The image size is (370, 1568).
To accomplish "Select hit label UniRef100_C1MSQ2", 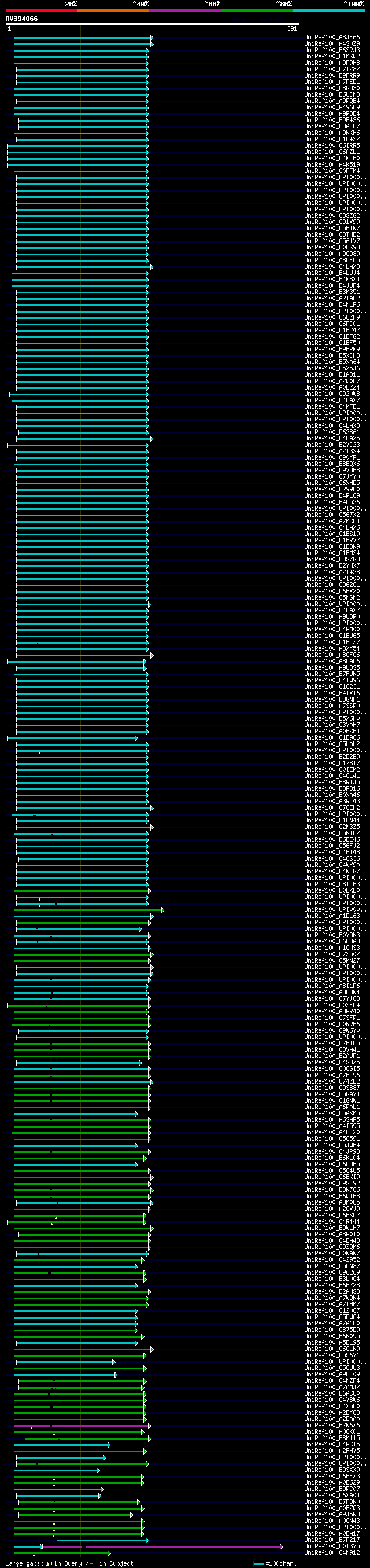I will click(332, 57).
